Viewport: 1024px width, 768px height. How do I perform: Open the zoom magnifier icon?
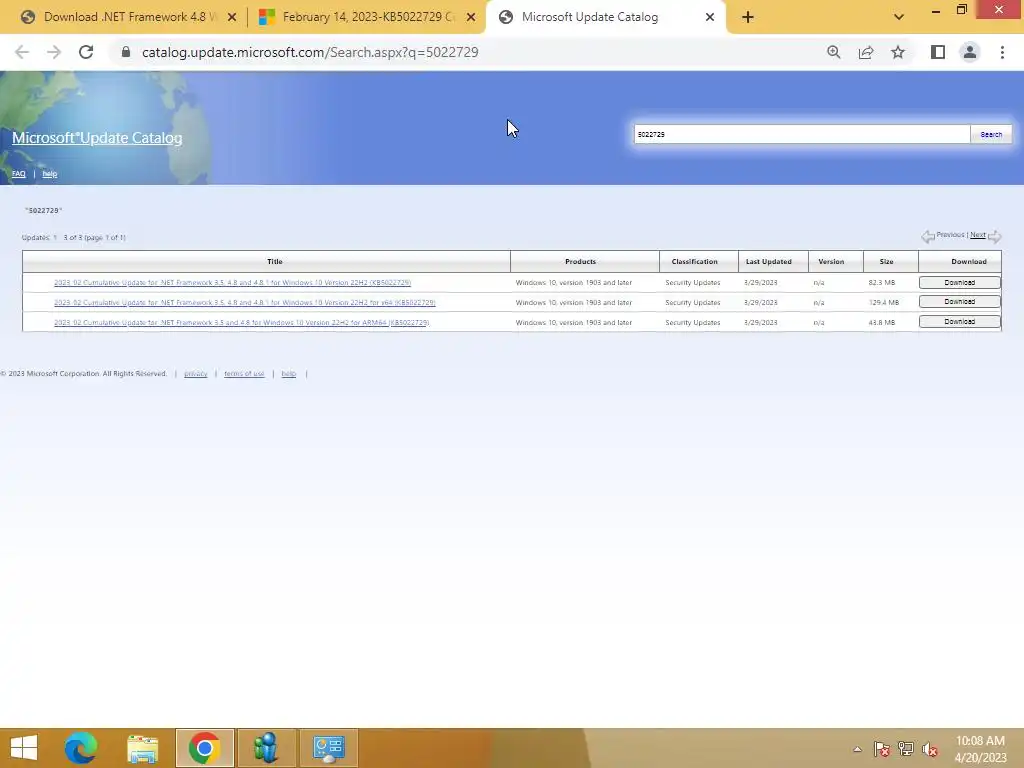[834, 52]
